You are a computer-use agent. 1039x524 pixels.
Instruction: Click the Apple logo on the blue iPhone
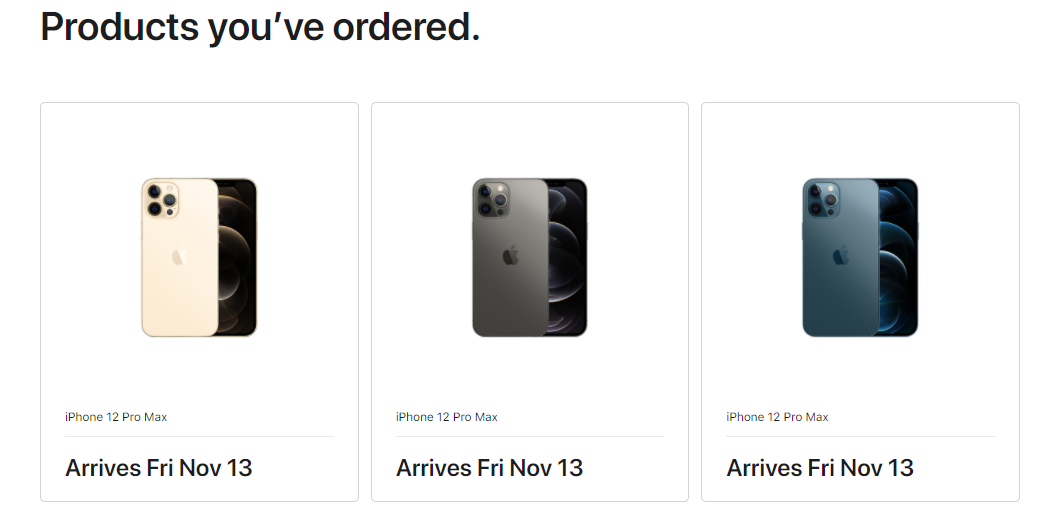pos(840,255)
